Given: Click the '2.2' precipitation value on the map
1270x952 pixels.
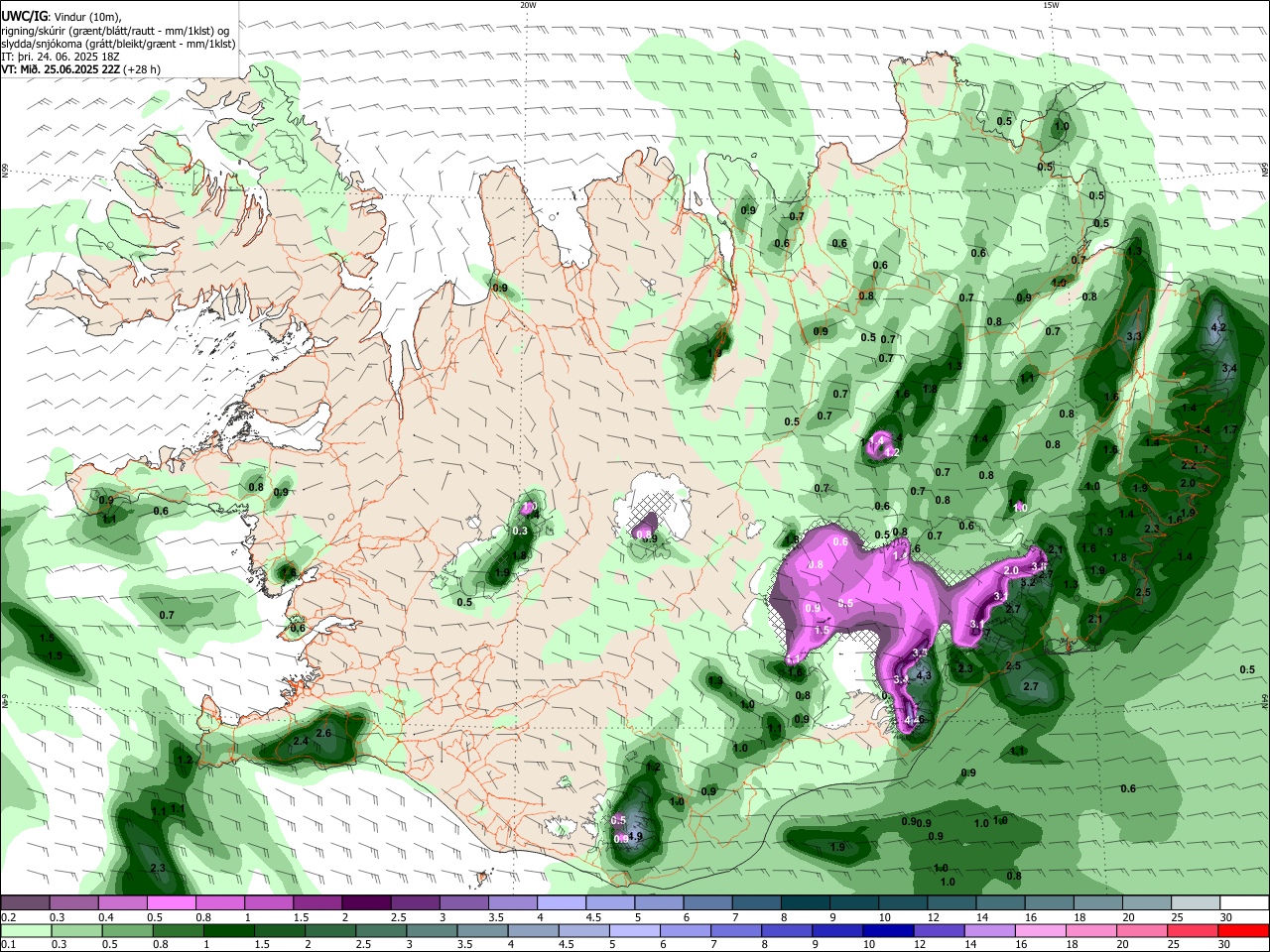Looking at the screenshot, I should pyautogui.click(x=1190, y=465).
